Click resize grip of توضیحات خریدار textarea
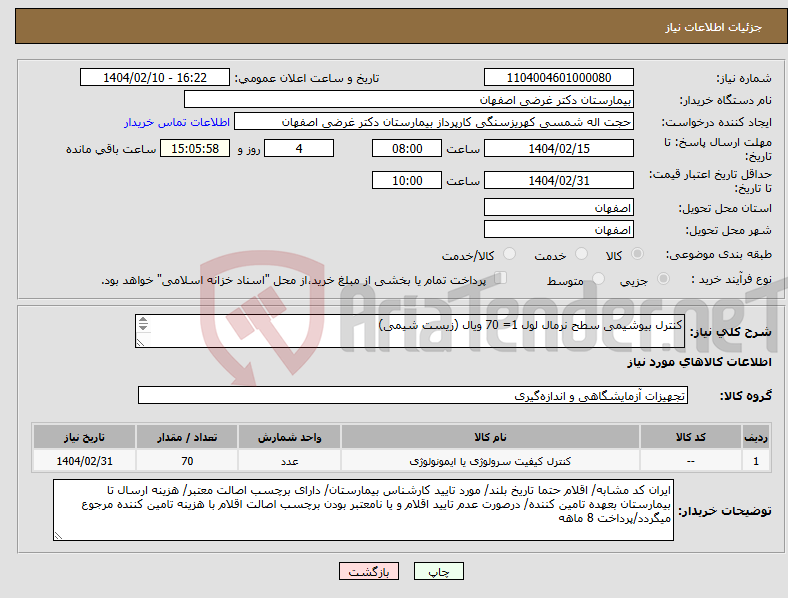The height and width of the screenshot is (598, 788). point(58,536)
